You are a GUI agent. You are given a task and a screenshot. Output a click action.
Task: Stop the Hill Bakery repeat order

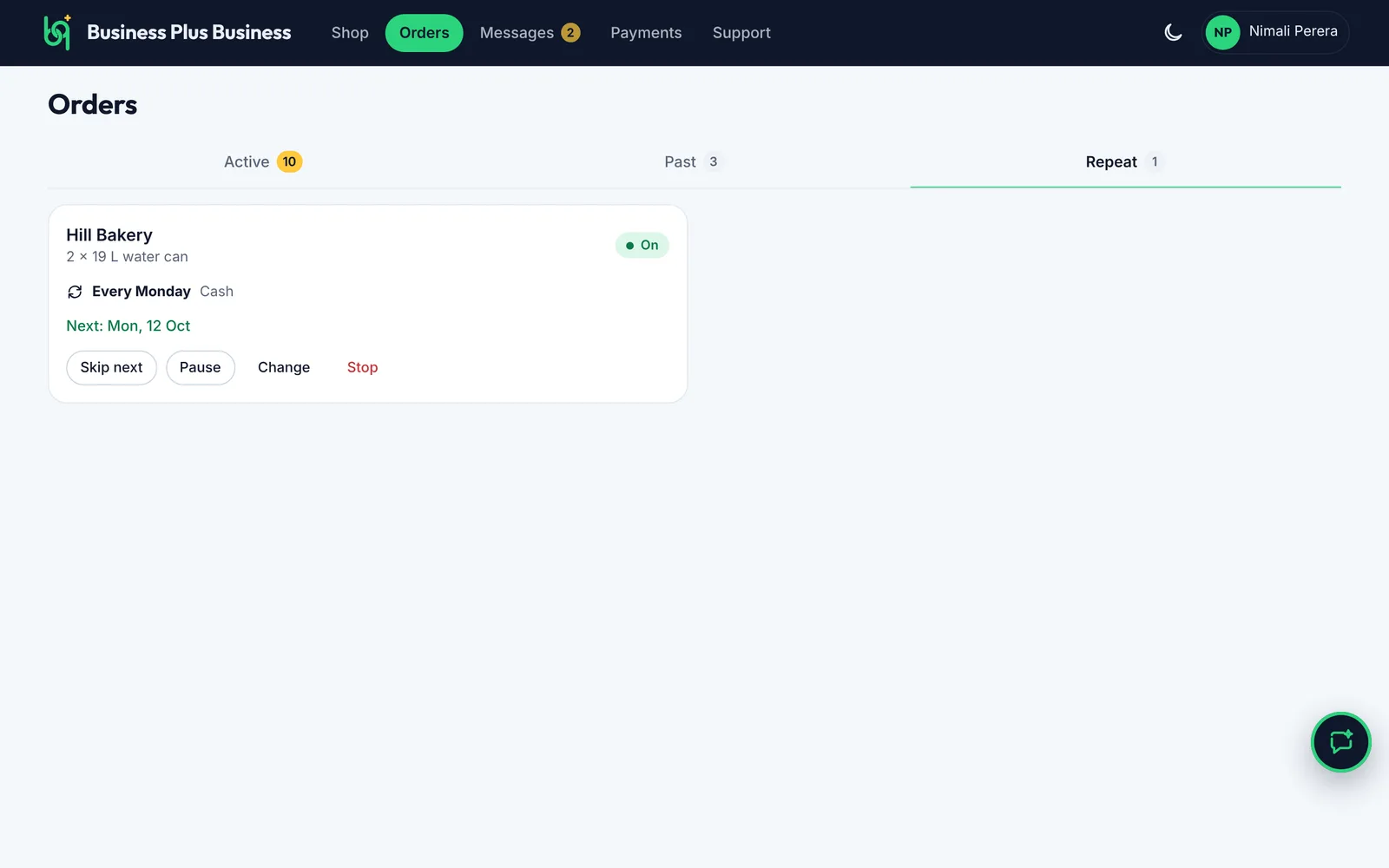coord(362,367)
